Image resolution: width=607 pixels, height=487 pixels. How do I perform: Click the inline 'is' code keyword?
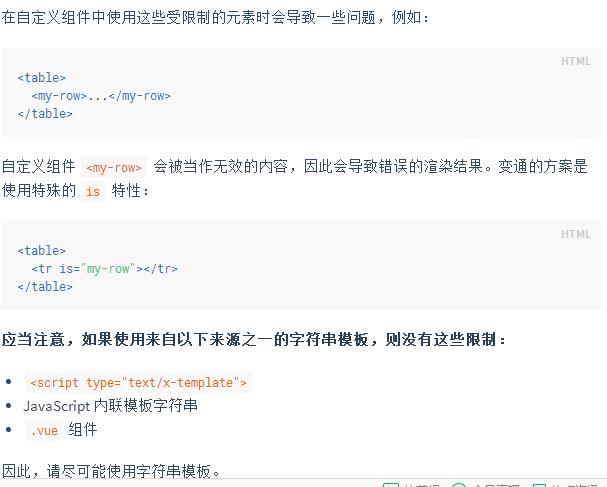tap(93, 191)
